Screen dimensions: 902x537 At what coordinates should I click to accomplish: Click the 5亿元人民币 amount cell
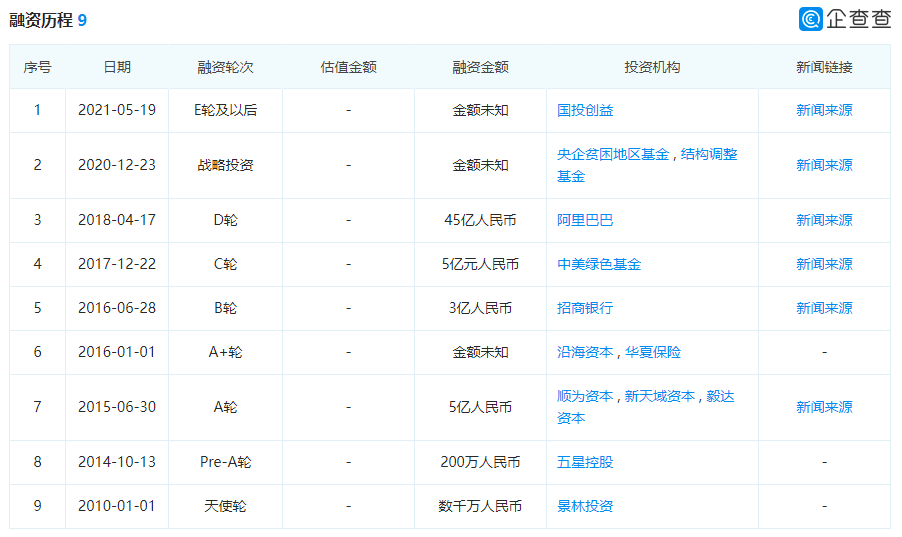pos(480,264)
